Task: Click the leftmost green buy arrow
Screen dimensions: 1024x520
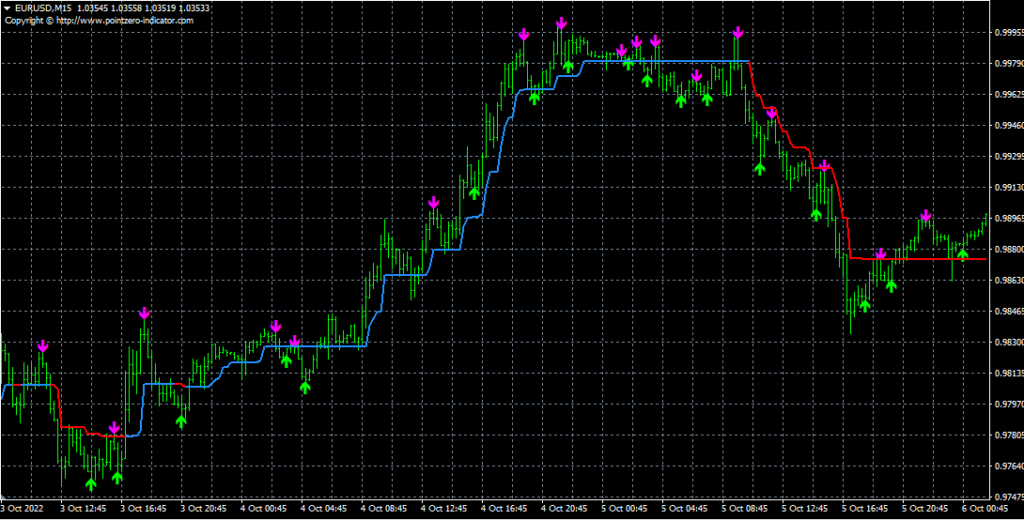Action: 91,484
